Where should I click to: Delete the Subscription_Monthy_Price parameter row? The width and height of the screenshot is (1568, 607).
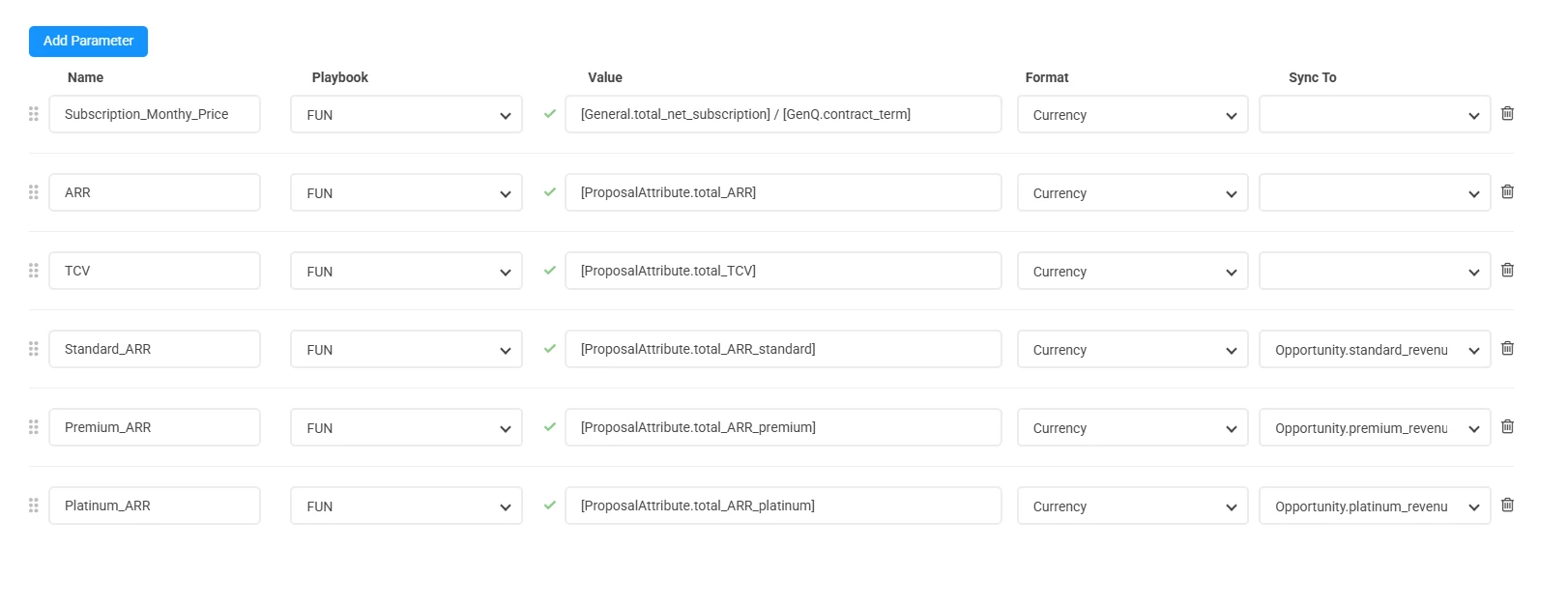(x=1507, y=113)
